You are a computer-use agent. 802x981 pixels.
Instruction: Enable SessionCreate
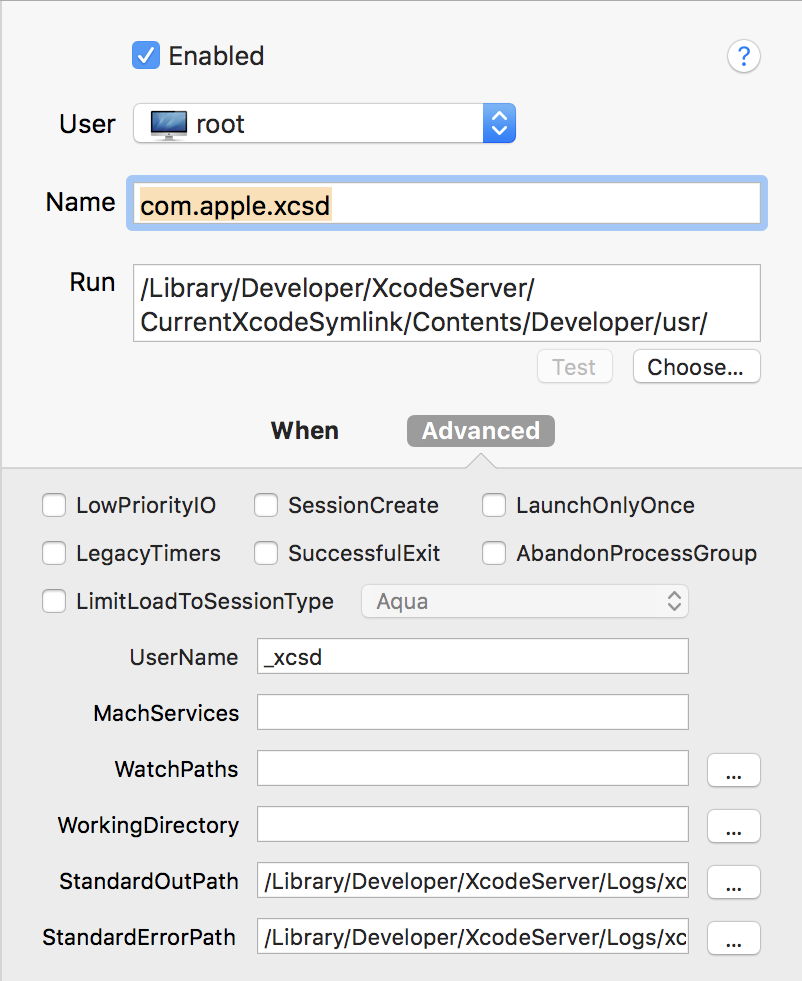(x=266, y=505)
